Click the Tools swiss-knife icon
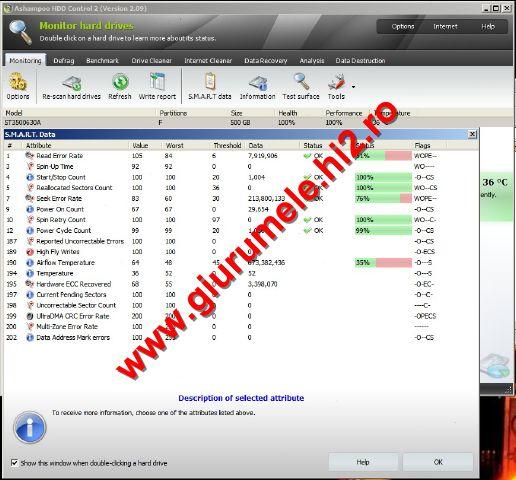The height and width of the screenshot is (480, 516). point(337,82)
